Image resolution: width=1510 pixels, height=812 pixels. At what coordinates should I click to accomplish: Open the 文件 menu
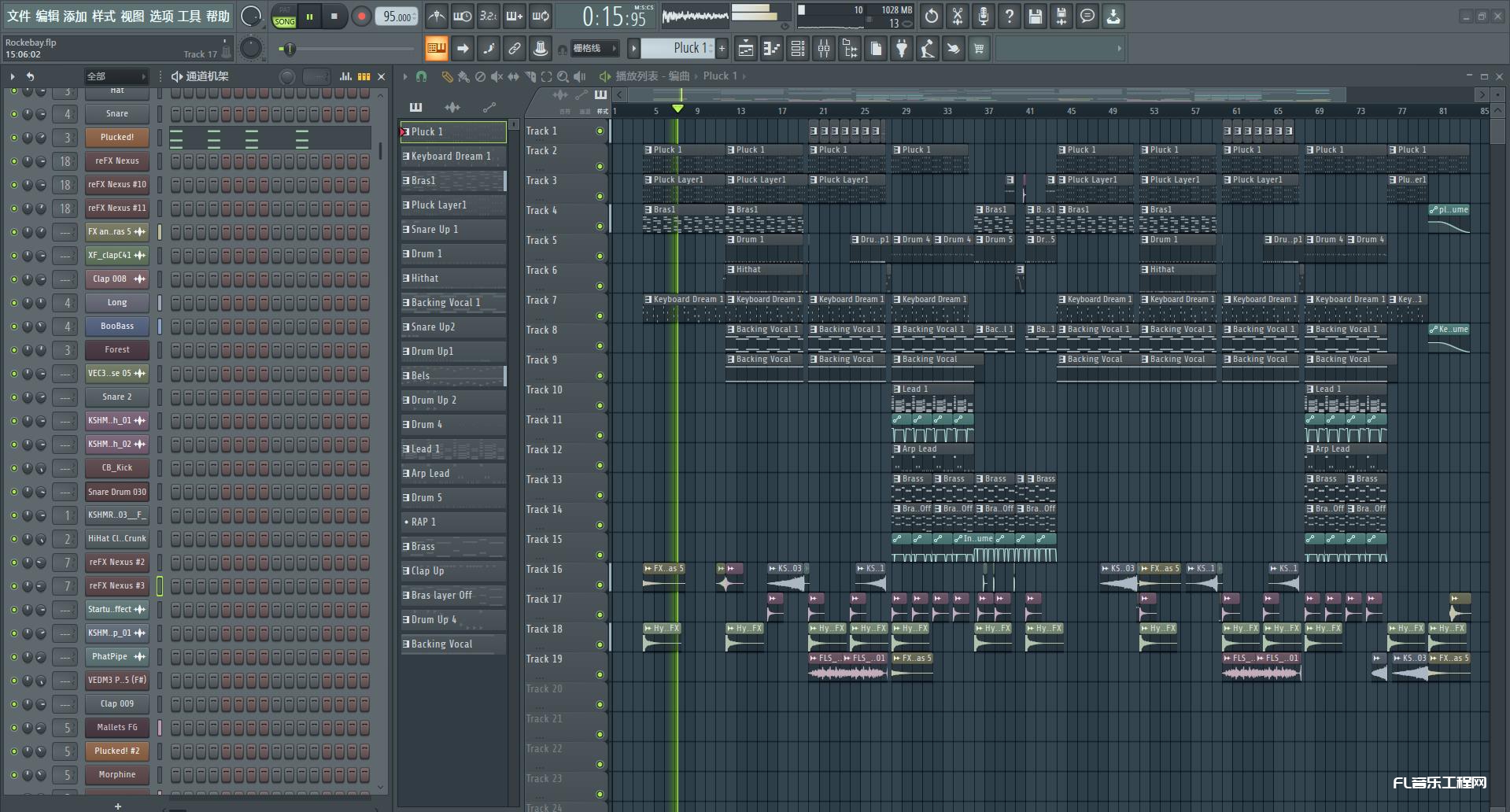coord(19,17)
